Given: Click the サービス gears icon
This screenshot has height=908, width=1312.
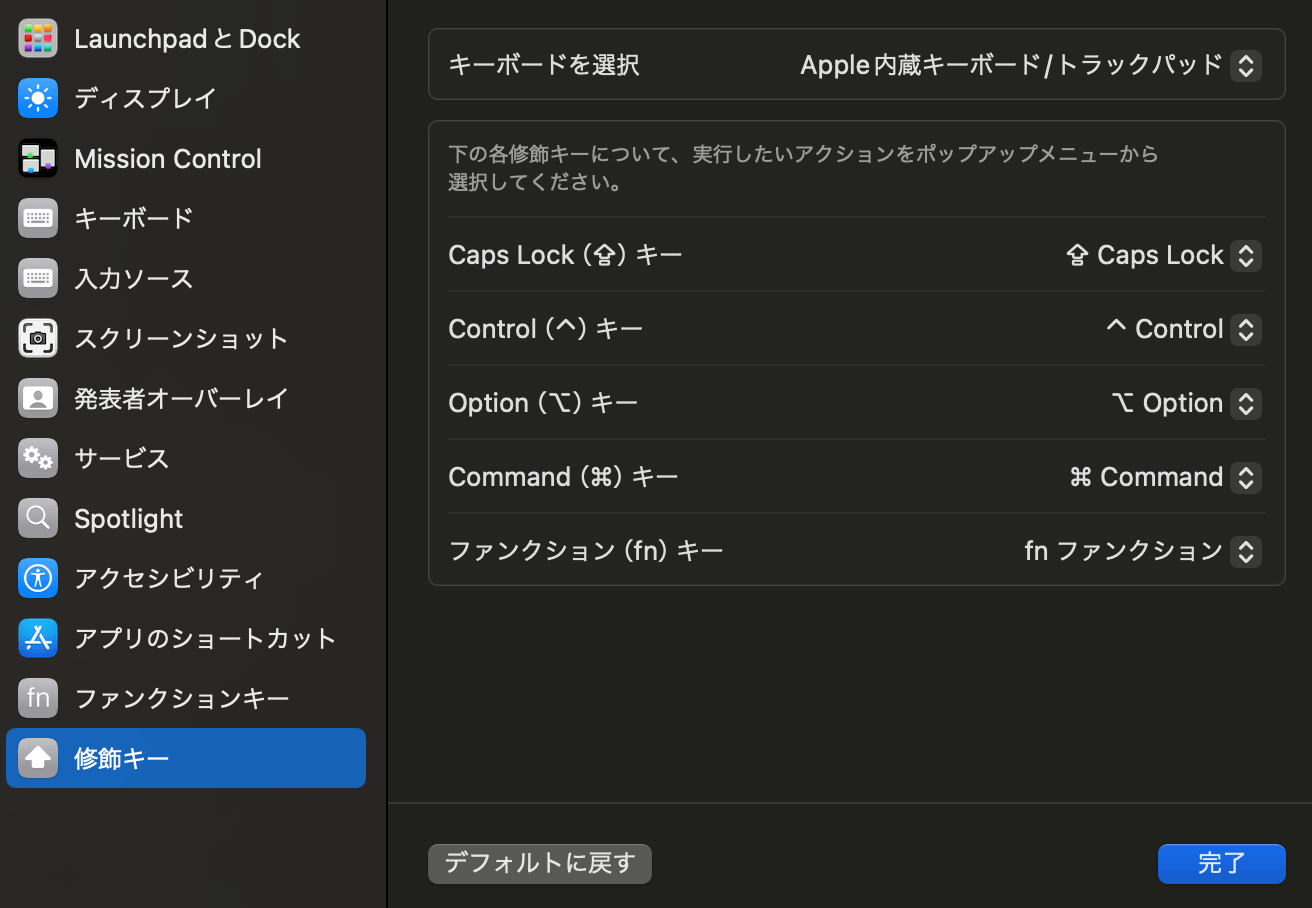Looking at the screenshot, I should click(38, 458).
